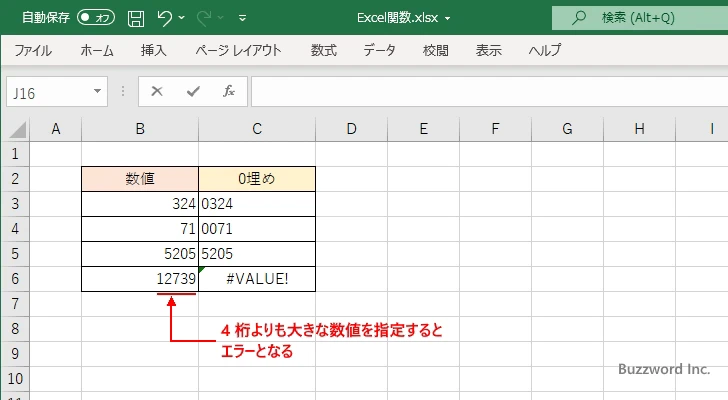Click the formula bar Cancel X icon
728x400 pixels.
point(156,91)
